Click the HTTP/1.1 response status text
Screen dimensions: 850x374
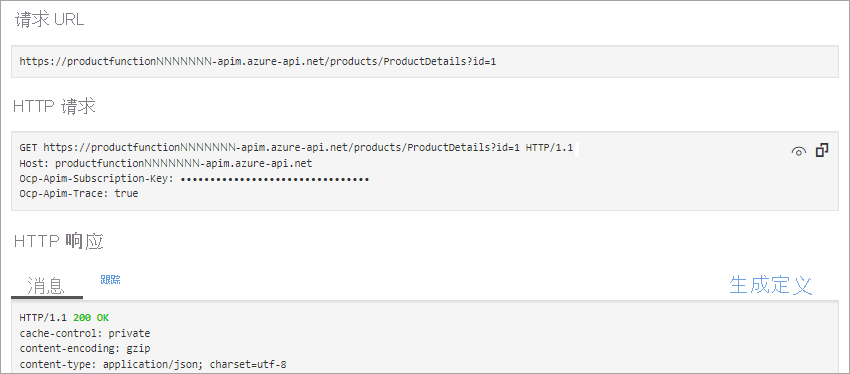(43, 318)
